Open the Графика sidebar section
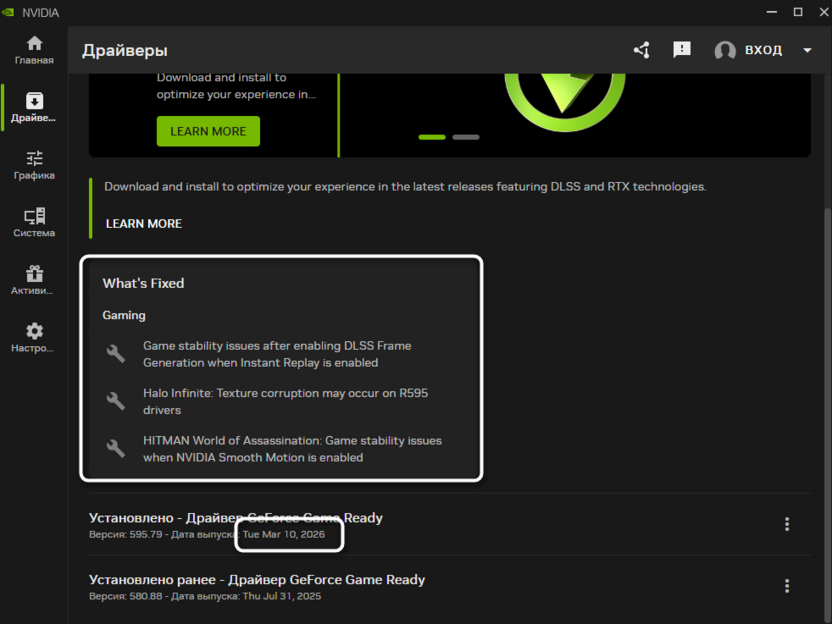This screenshot has height=624, width=832. coord(34,165)
